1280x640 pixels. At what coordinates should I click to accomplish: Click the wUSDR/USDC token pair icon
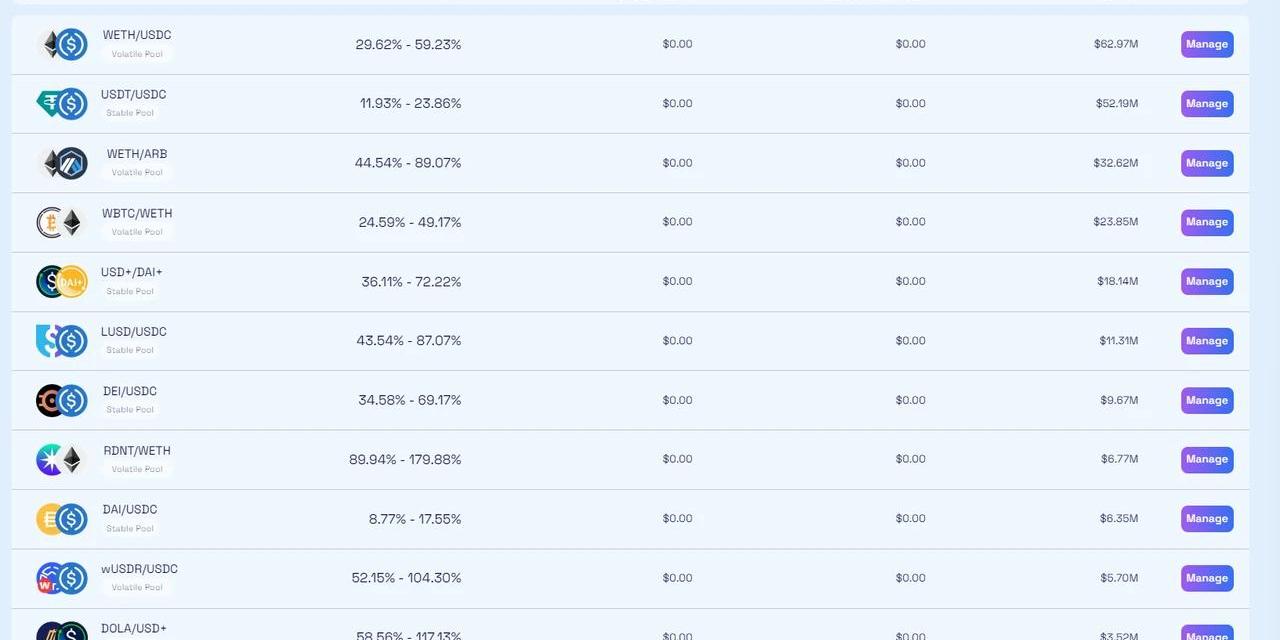[x=62, y=578]
